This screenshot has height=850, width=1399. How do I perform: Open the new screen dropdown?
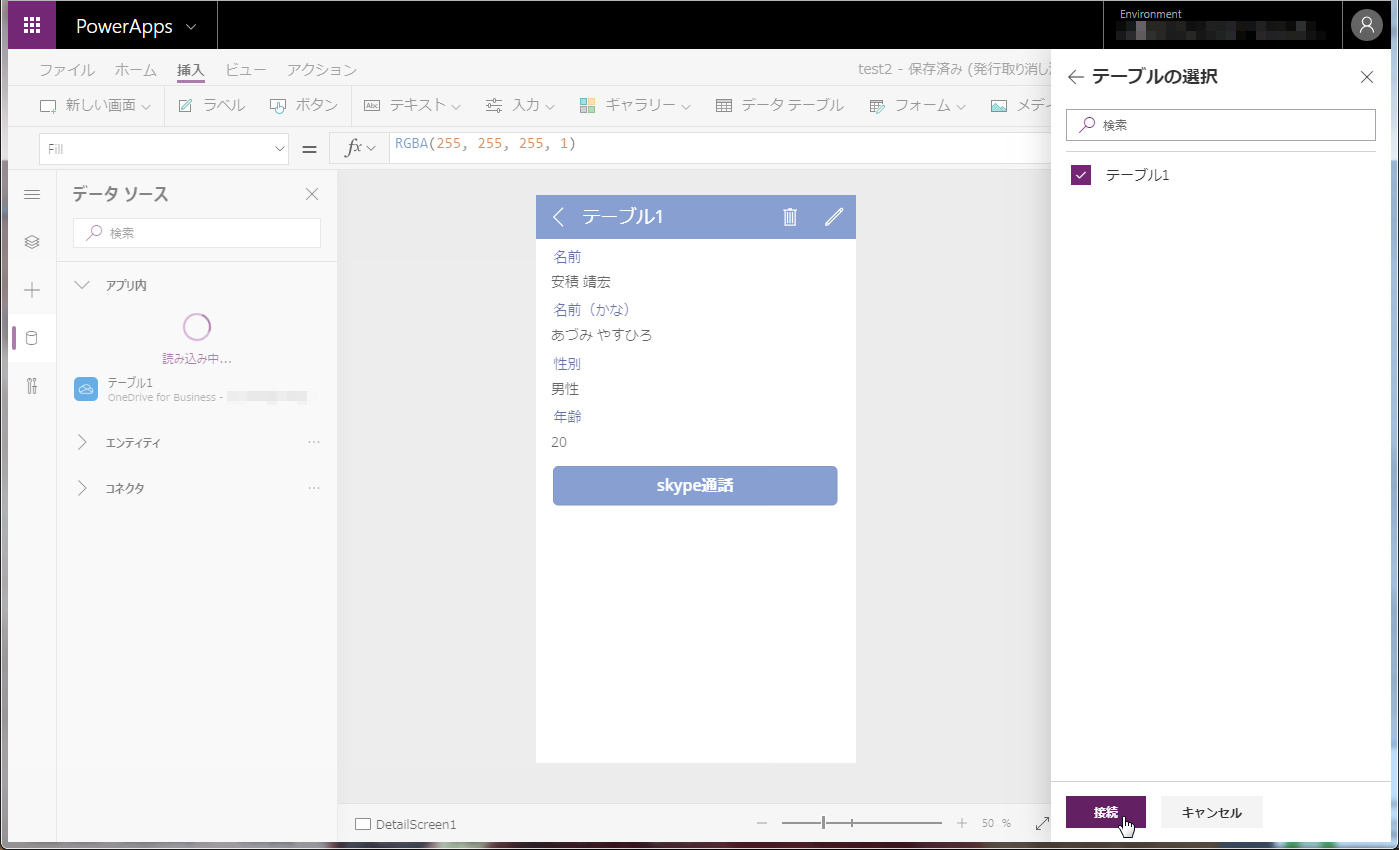point(95,105)
